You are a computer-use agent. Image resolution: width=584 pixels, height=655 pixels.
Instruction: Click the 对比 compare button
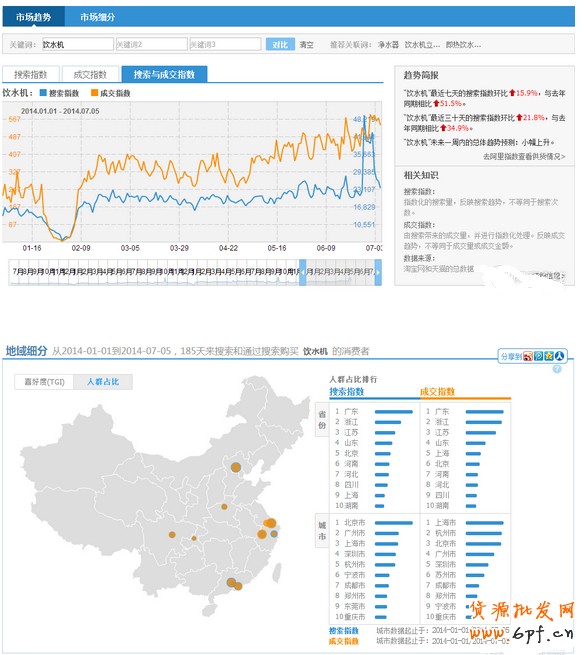[x=280, y=44]
